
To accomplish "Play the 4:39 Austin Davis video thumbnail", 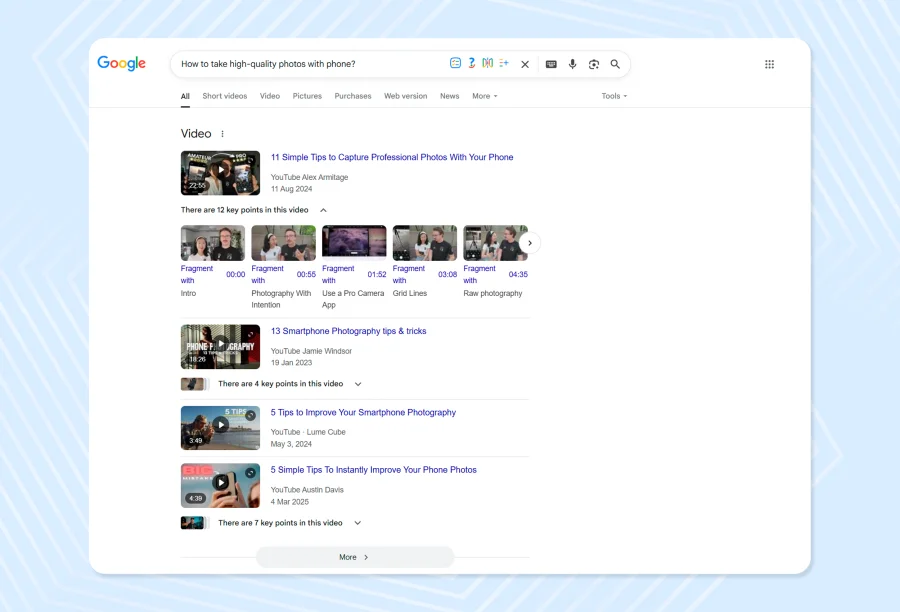I will tap(220, 486).
